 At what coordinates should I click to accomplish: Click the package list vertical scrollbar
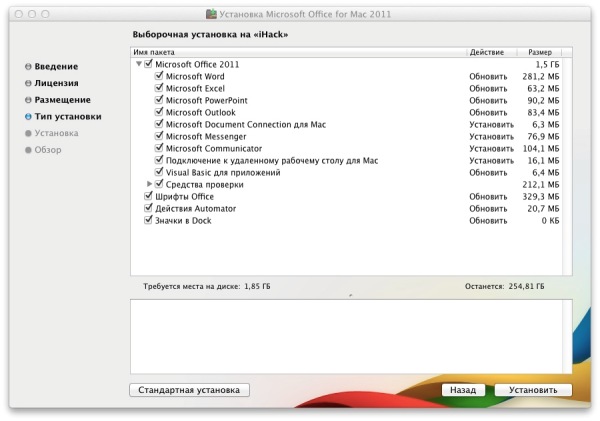[x=567, y=166]
